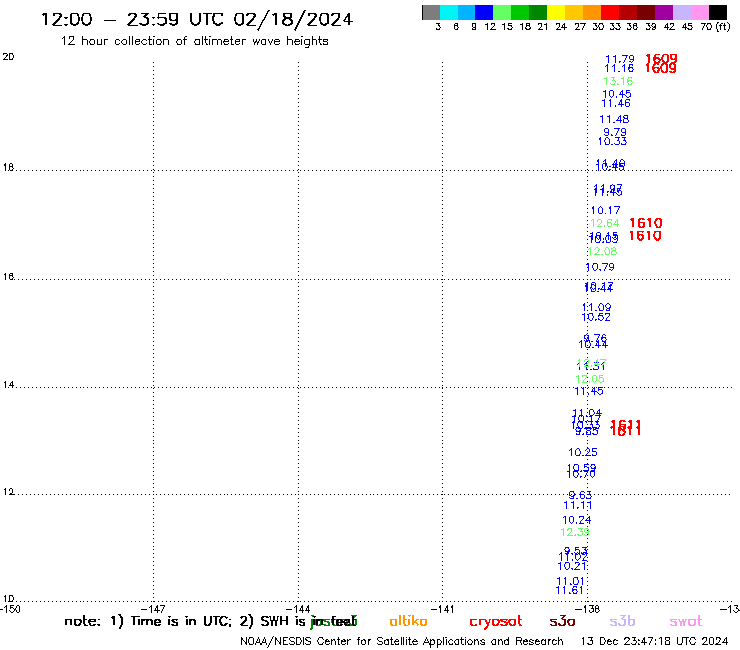Click the latitude axis label 14
Viewport: 740px width, 650px height.
tap(8, 385)
